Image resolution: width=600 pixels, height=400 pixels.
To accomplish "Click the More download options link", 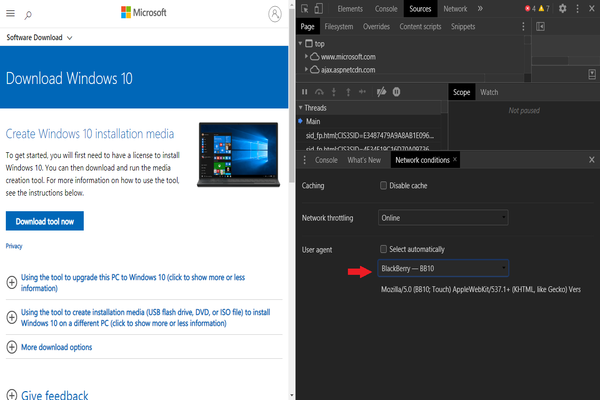I will tap(56, 347).
